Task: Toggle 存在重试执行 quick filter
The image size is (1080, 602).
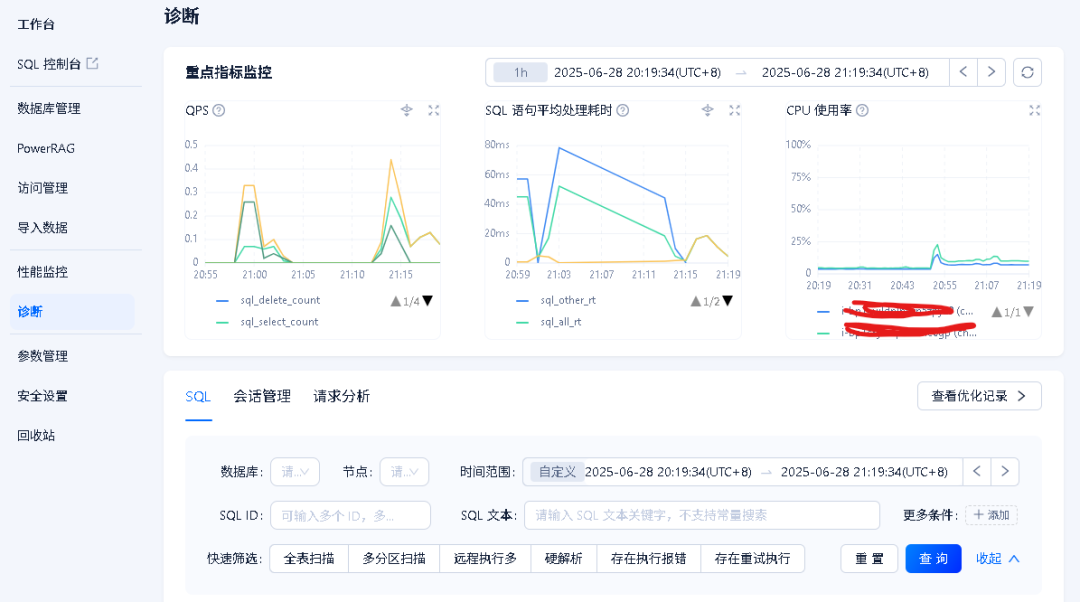Action: click(752, 559)
